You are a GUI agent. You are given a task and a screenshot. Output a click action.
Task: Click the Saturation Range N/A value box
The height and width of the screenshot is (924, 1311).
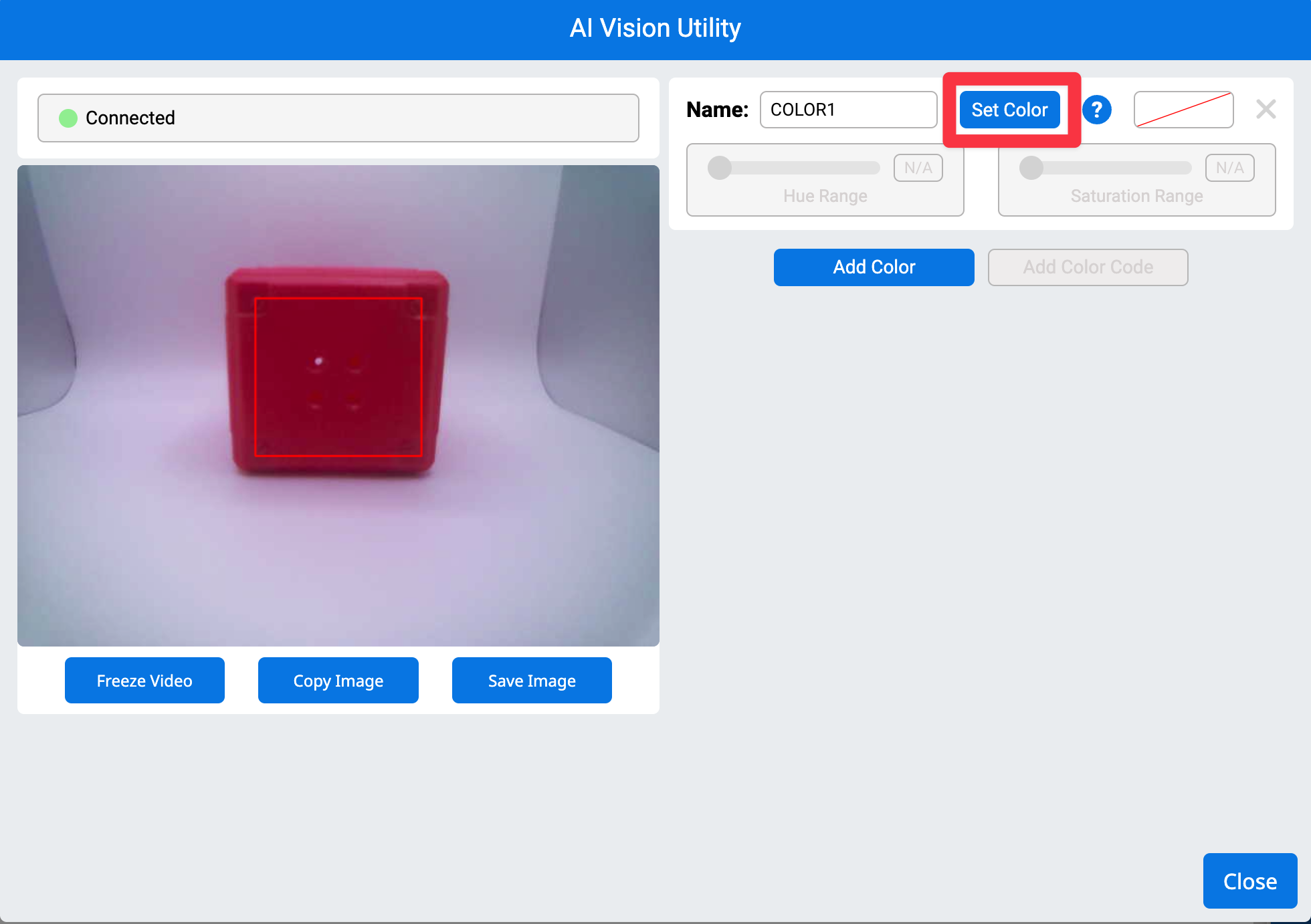[x=1229, y=168]
